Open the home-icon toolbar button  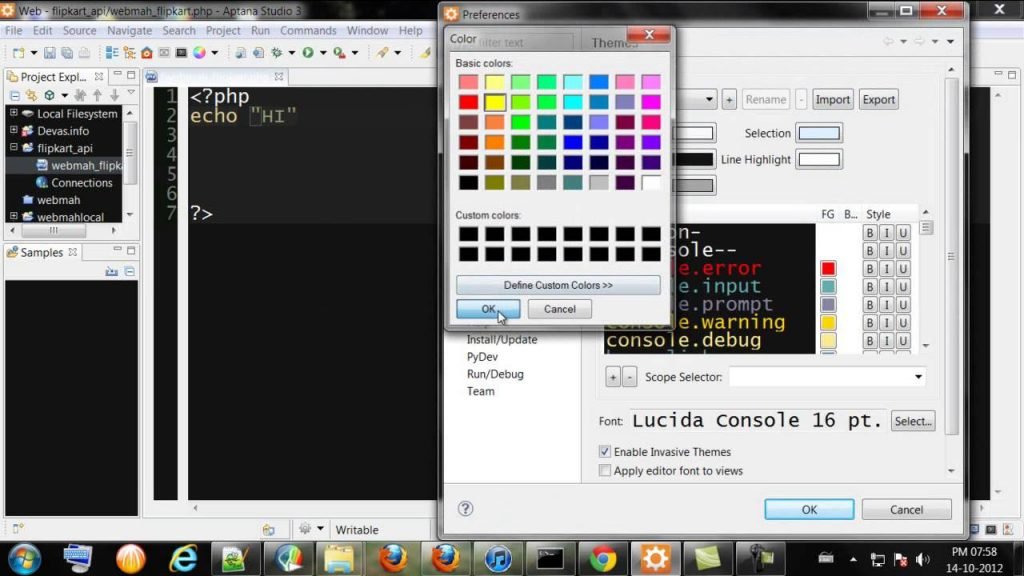[x=147, y=53]
